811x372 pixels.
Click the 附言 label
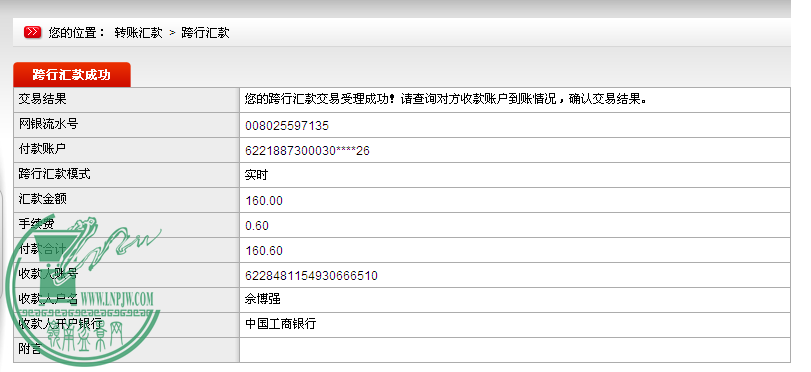[x=30, y=349]
